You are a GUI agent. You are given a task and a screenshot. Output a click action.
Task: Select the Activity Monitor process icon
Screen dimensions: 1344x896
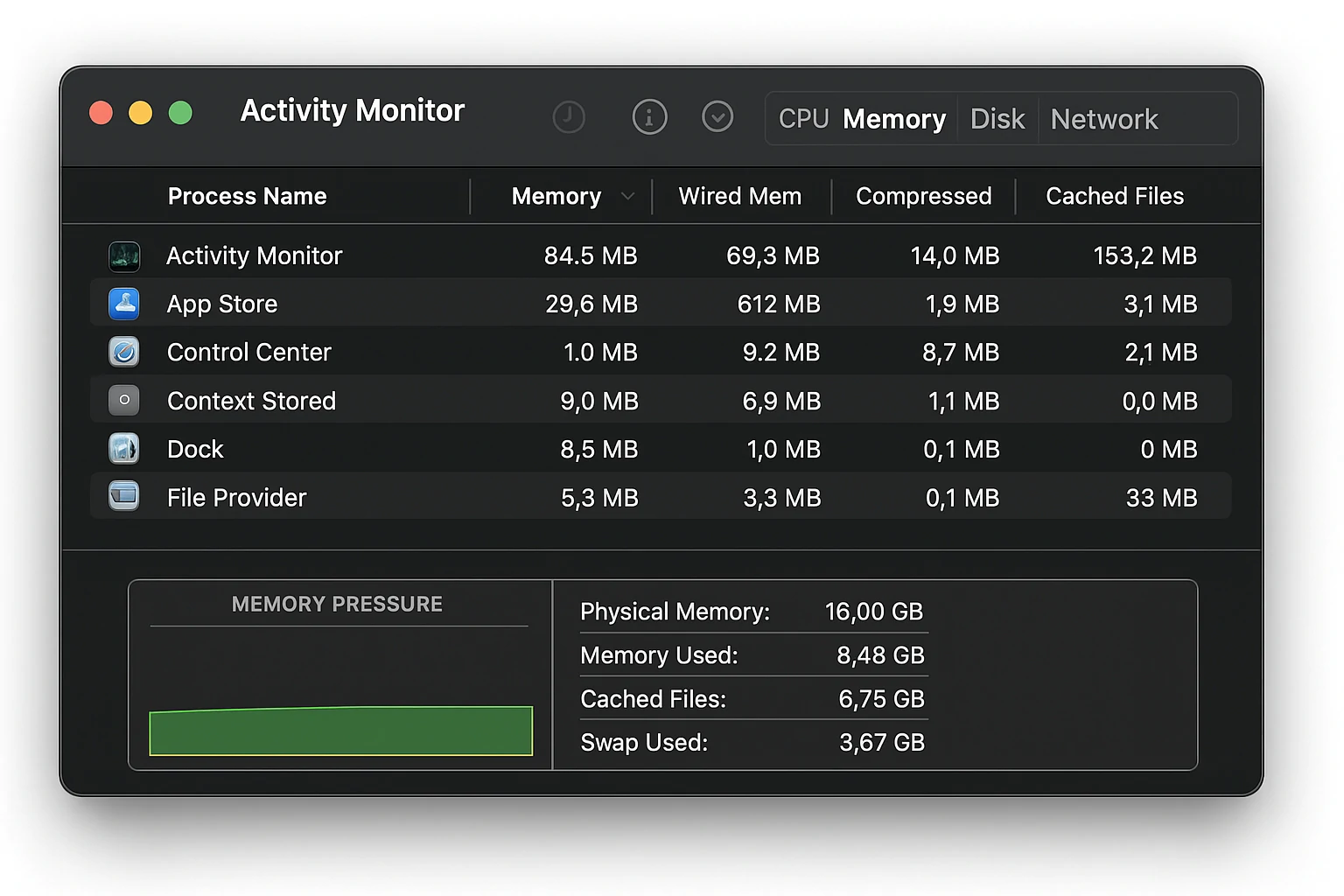click(124, 256)
